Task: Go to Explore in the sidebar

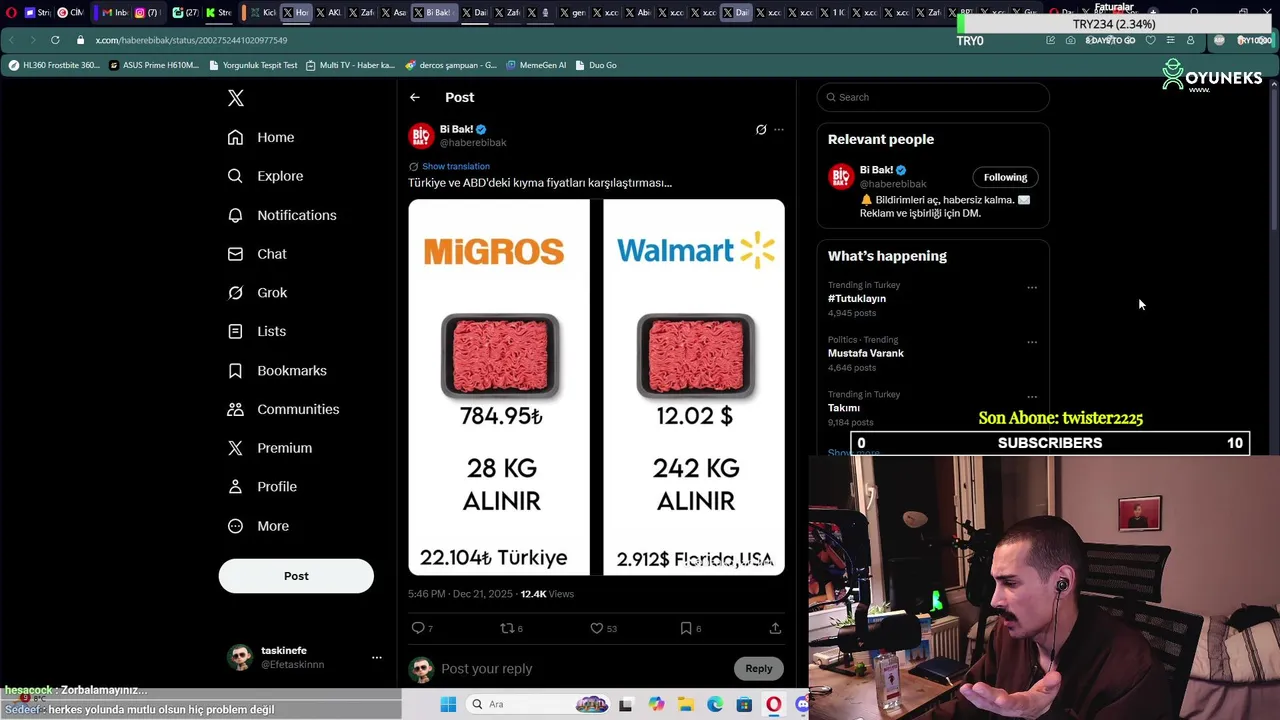Action: [265, 176]
